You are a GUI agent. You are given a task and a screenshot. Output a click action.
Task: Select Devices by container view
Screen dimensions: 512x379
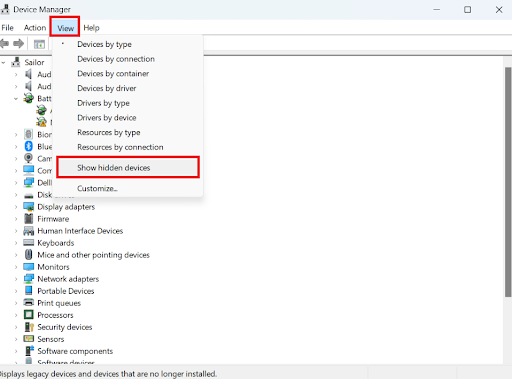[x=128, y=74]
